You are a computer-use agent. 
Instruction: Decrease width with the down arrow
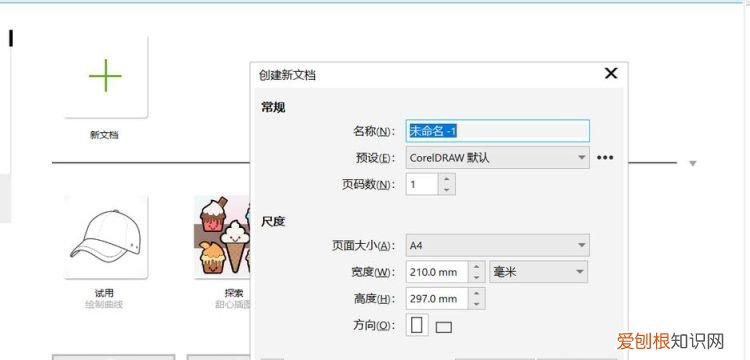(476, 278)
